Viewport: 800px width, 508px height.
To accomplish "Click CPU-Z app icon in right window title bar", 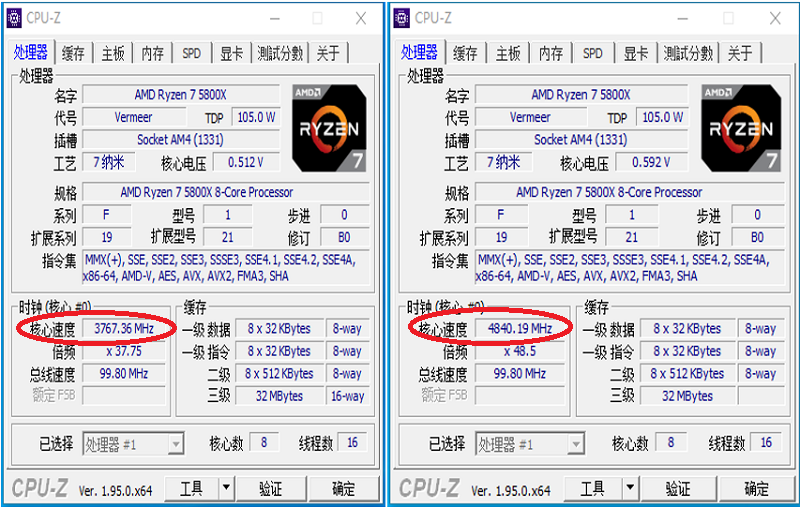I will click(x=402, y=18).
